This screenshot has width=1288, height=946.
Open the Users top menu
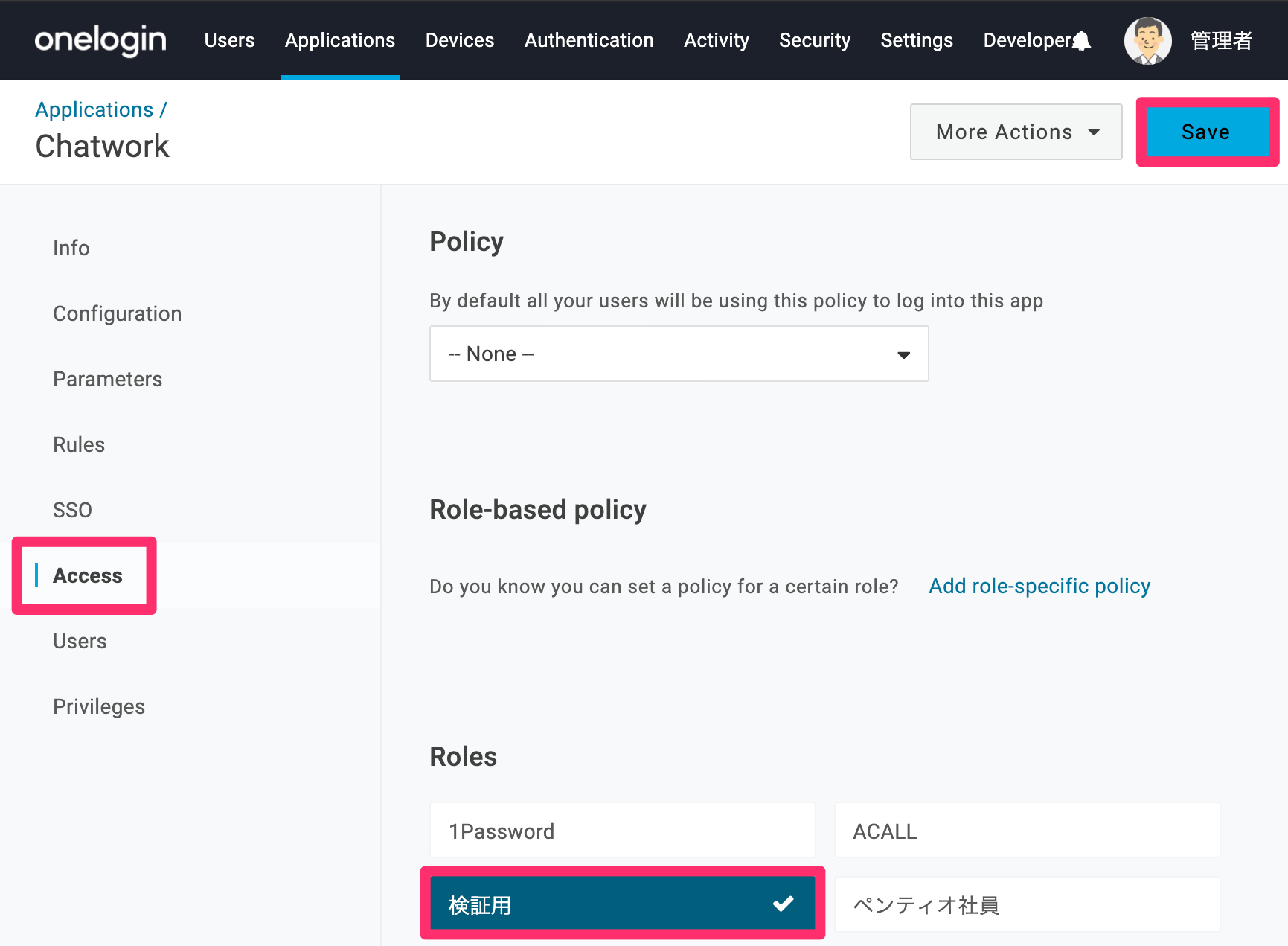(229, 40)
